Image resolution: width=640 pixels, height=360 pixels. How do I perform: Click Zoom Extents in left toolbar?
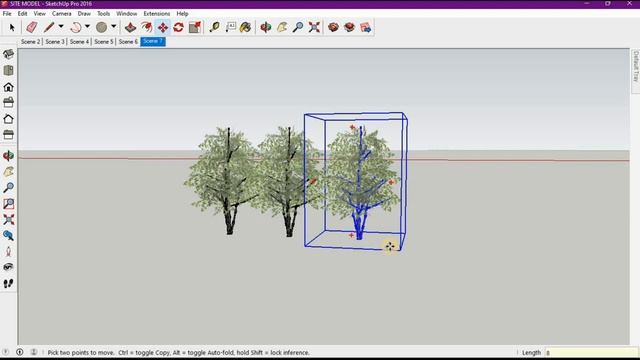8,220
